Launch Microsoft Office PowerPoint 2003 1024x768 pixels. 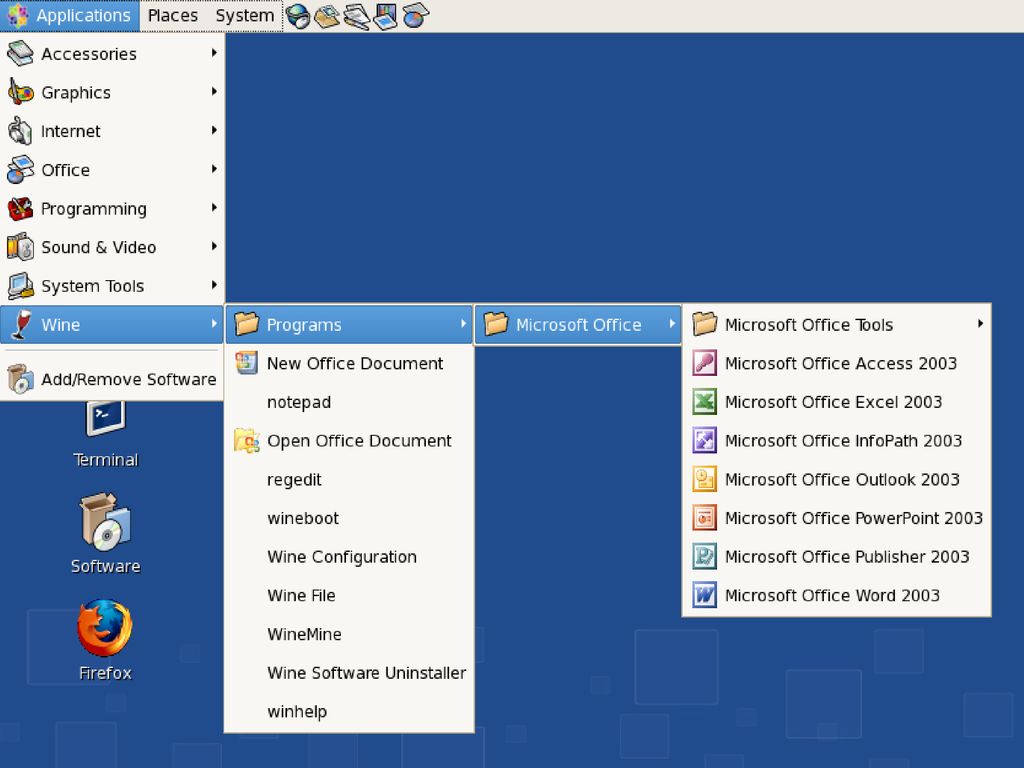(x=836, y=518)
